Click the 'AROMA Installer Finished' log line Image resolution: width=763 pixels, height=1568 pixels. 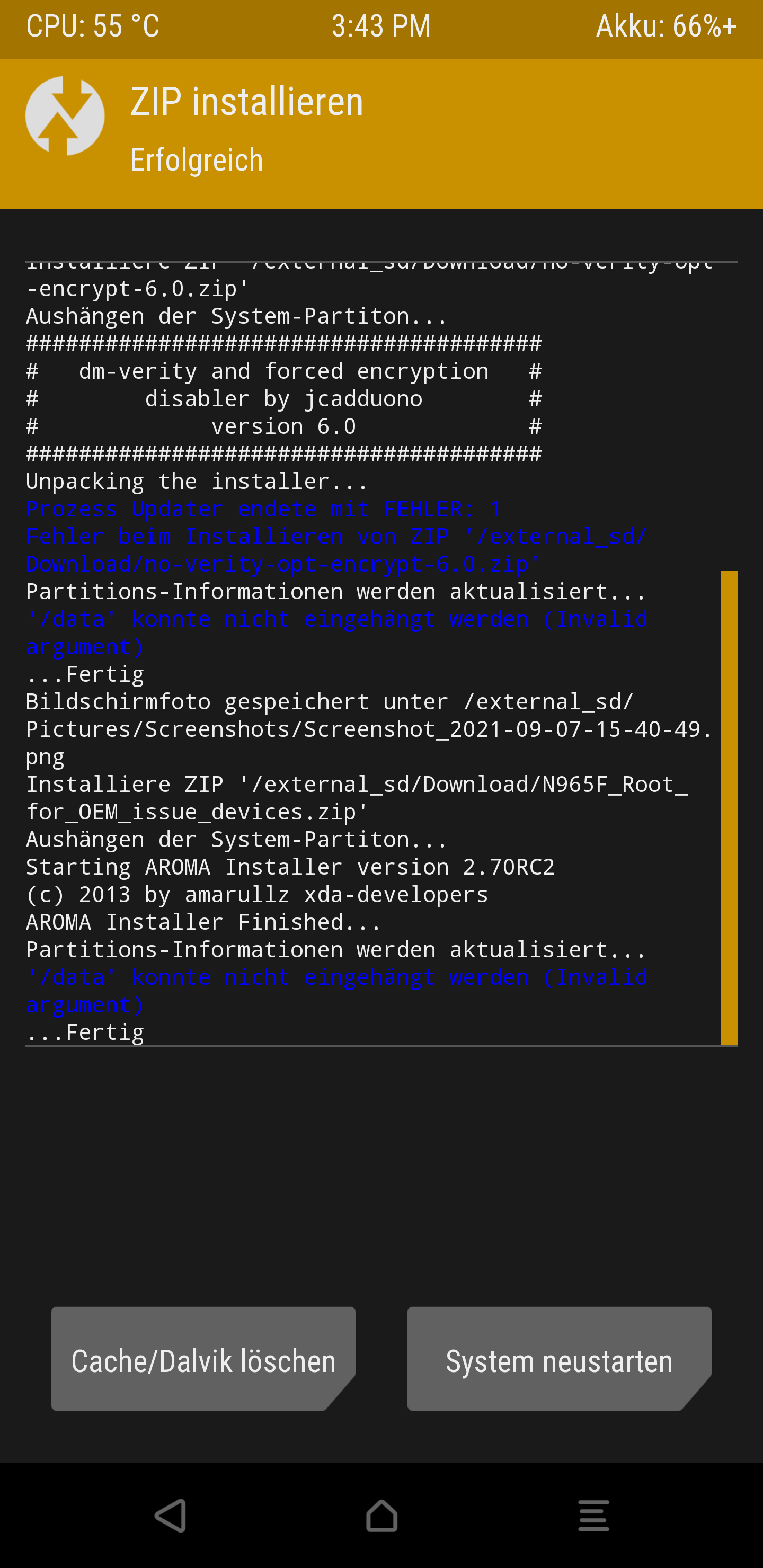pos(203,922)
